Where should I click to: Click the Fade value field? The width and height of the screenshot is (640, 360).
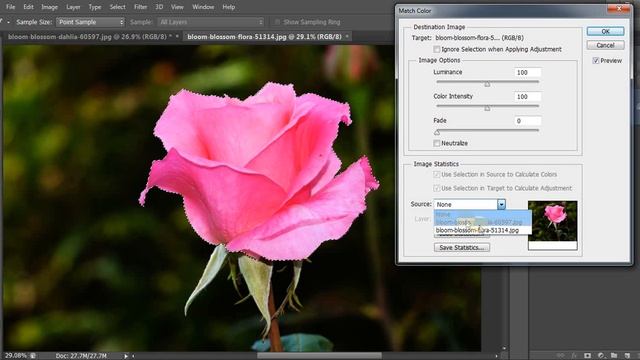pos(527,121)
